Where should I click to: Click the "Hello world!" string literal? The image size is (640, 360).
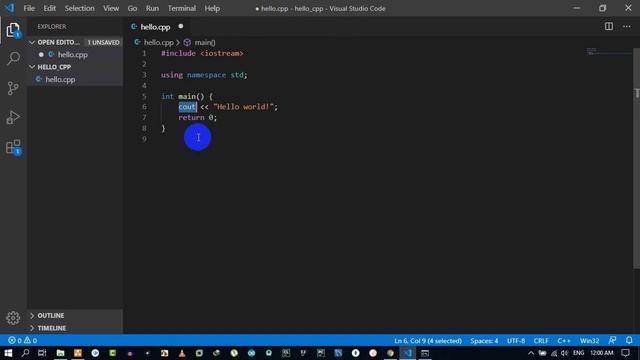pos(243,107)
